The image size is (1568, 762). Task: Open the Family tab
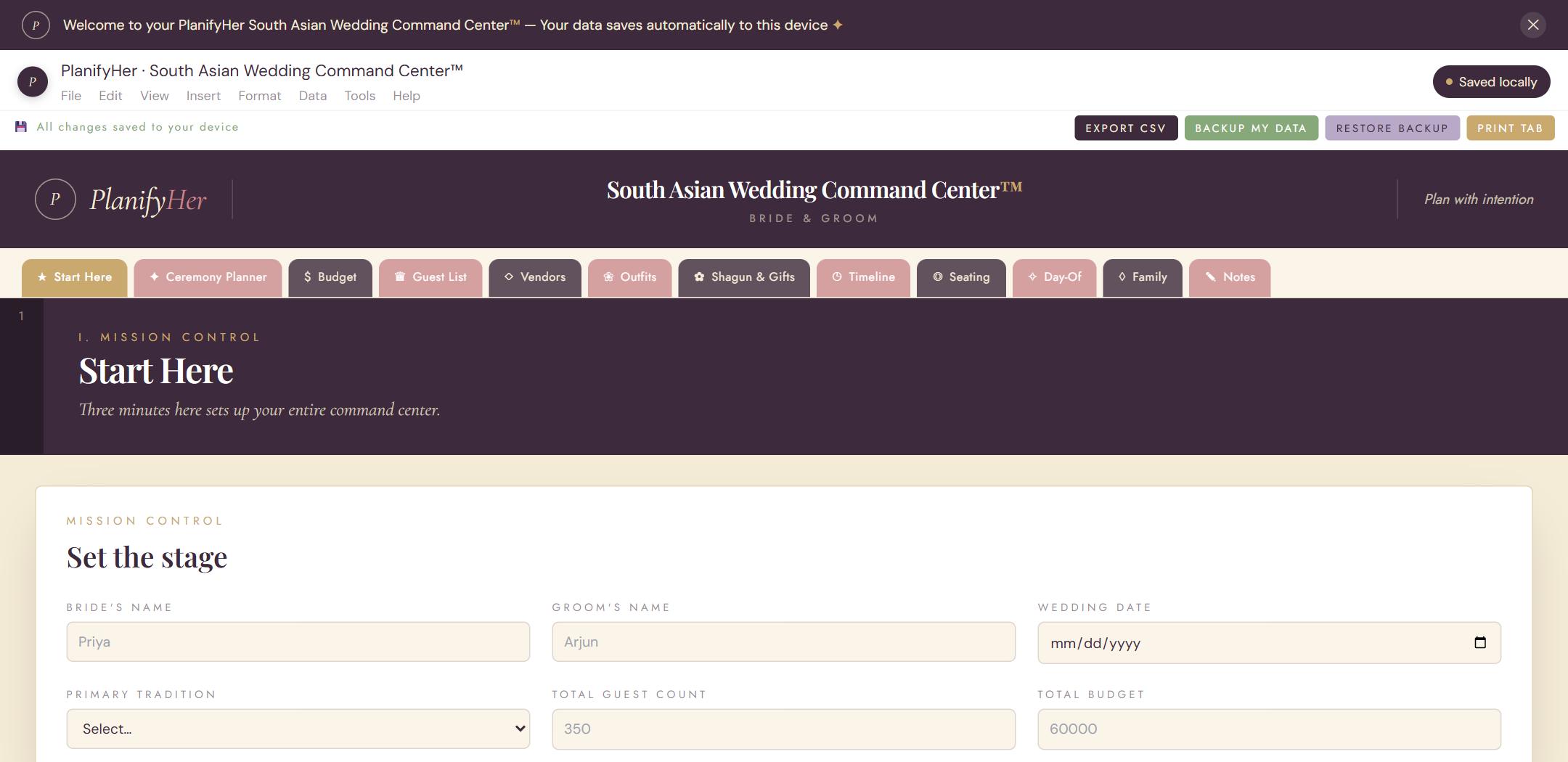tap(1143, 277)
